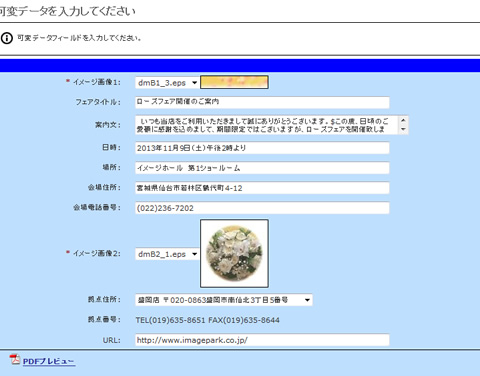Click the information icon near 可変データフィールド
The height and width of the screenshot is (376, 480).
coord(7,38)
